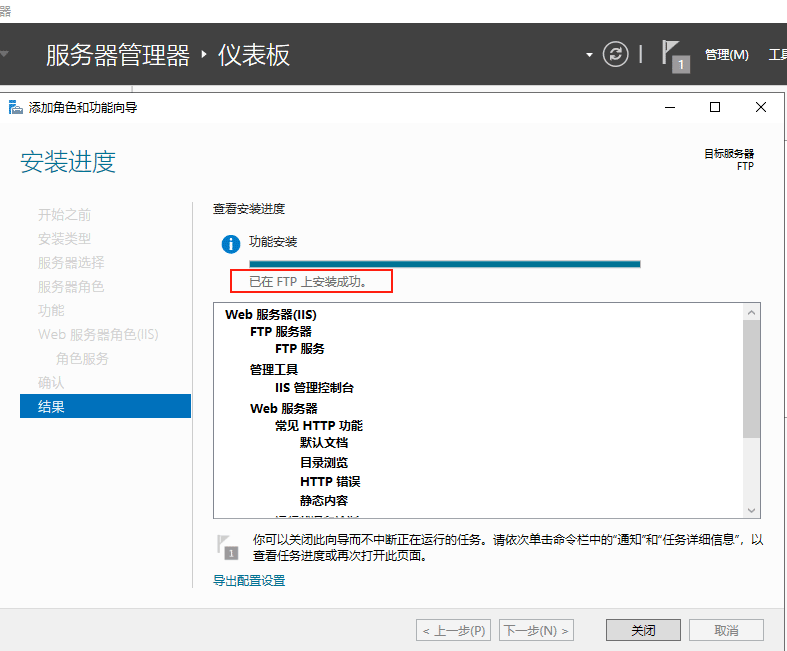Screen dimensions: 787x651
Task: Click the 关闭 button to finish the wizard
Action: point(643,630)
